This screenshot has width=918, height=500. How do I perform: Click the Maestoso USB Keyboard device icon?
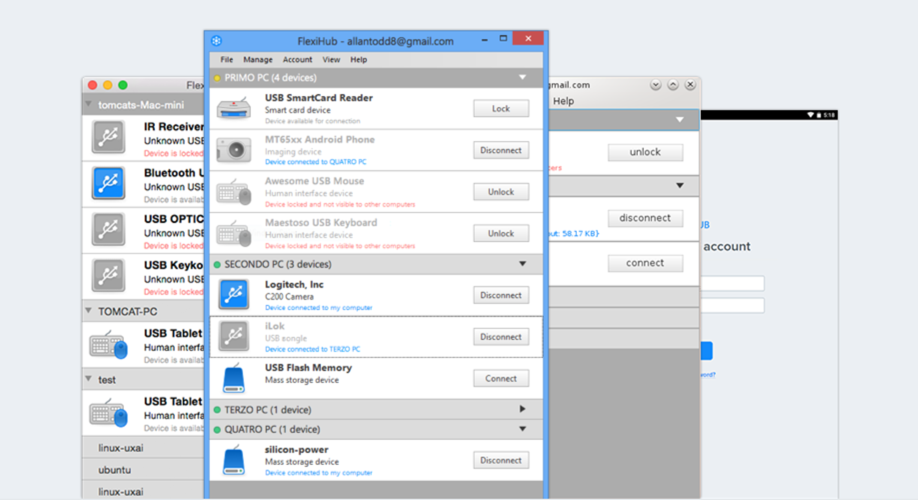[234, 234]
